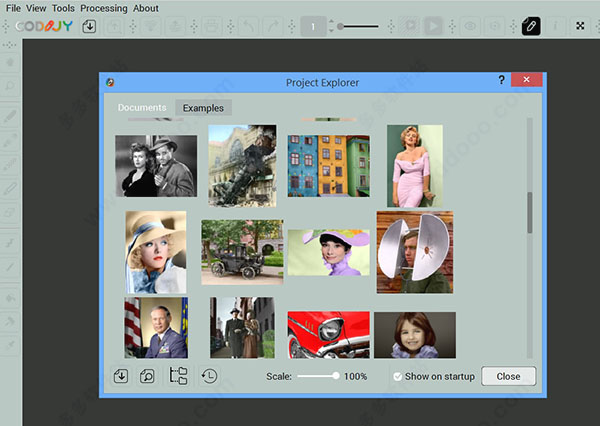Increase the toolbar number stepper value

331,22
